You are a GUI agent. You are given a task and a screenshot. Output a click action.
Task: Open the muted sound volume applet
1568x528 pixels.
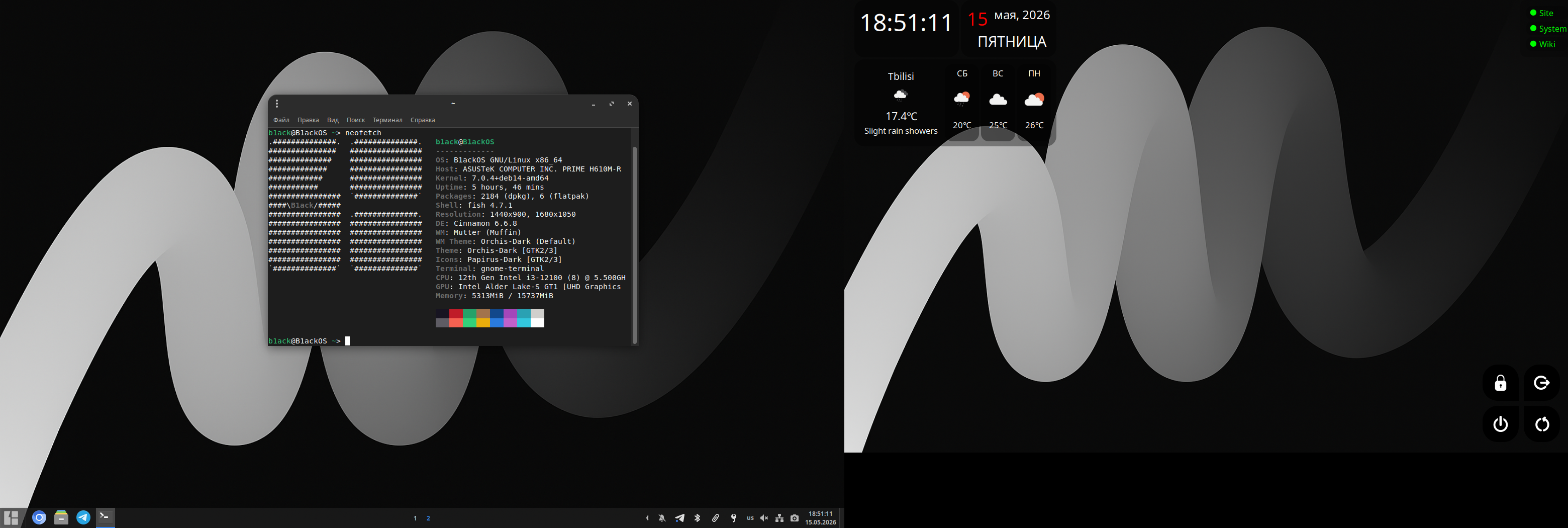[764, 518]
